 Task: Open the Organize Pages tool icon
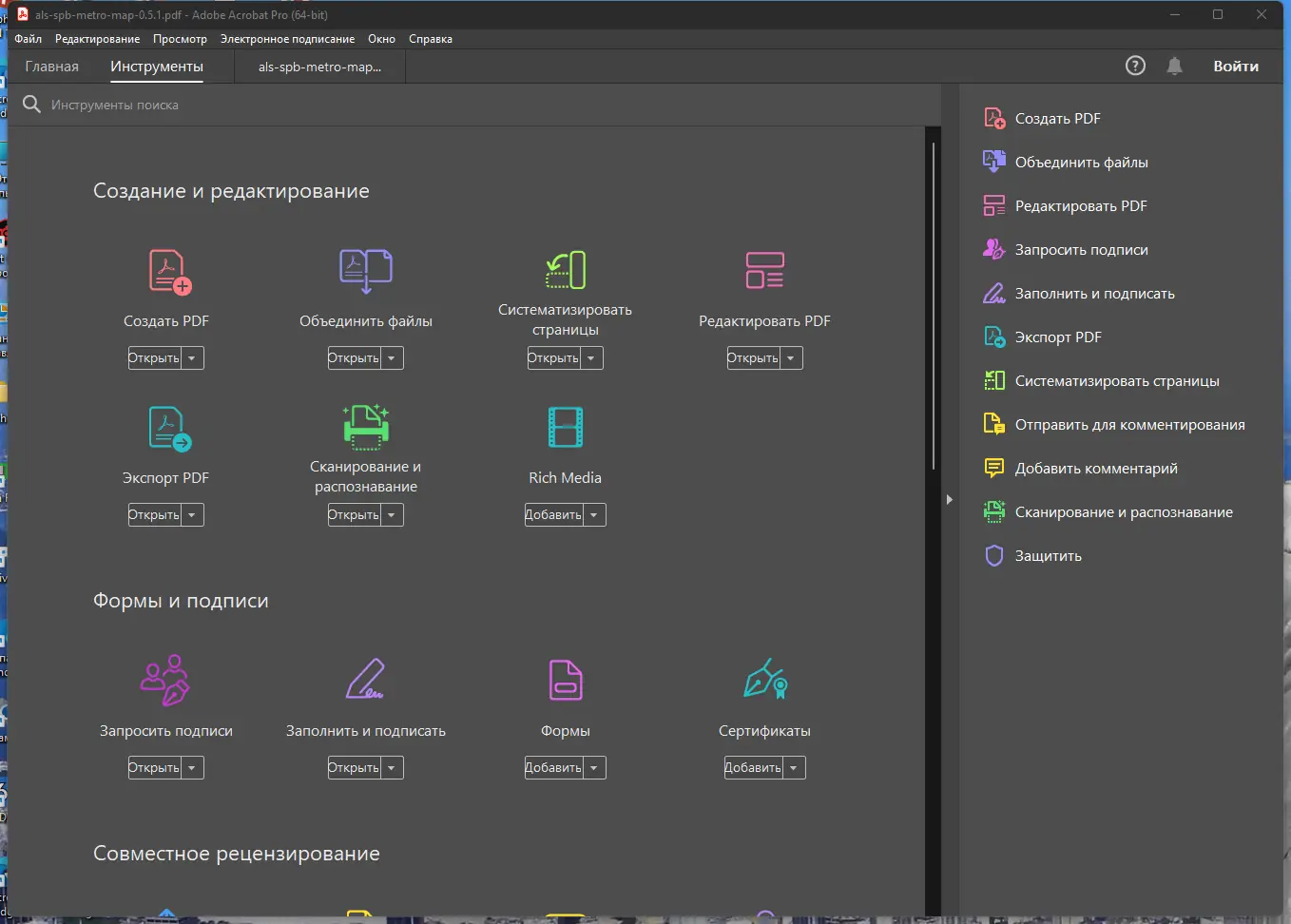click(566, 270)
